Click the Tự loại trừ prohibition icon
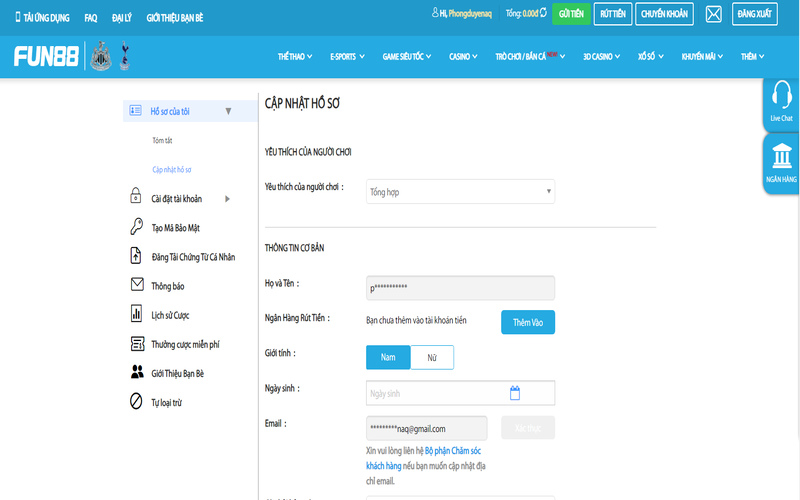Screen dimensions: 800x500 (136, 402)
